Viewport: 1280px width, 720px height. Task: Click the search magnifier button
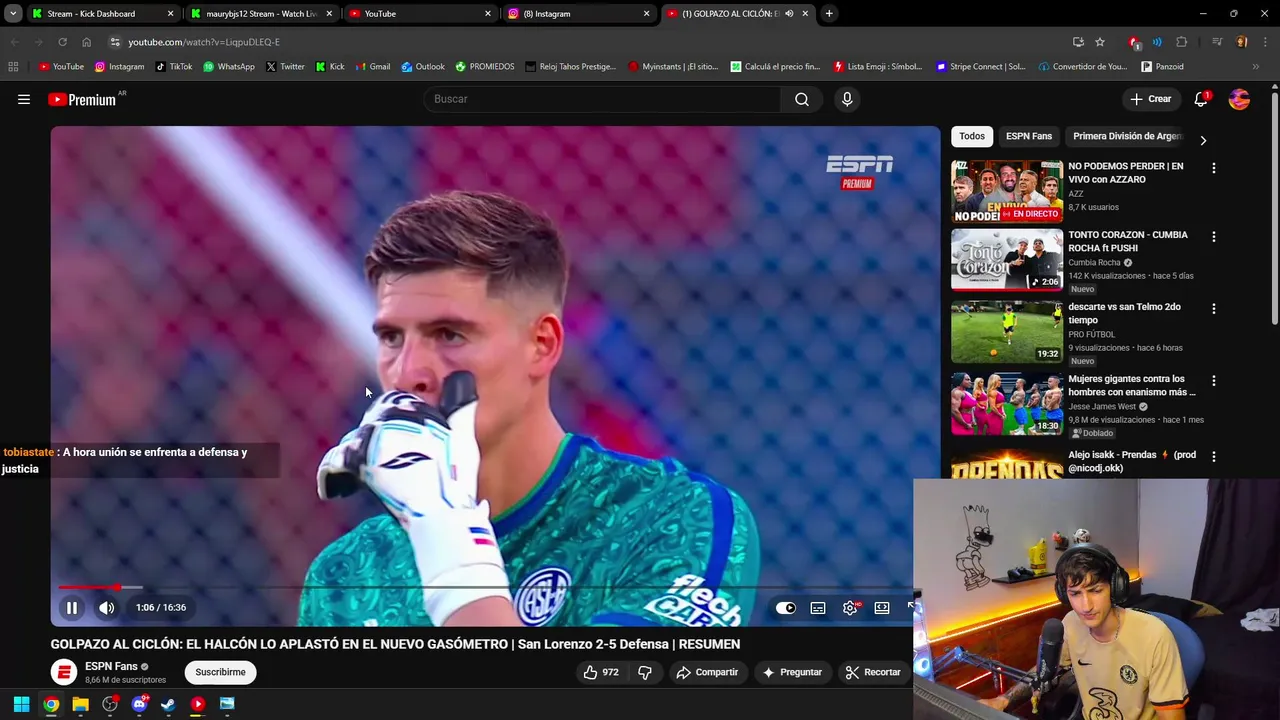(x=802, y=99)
